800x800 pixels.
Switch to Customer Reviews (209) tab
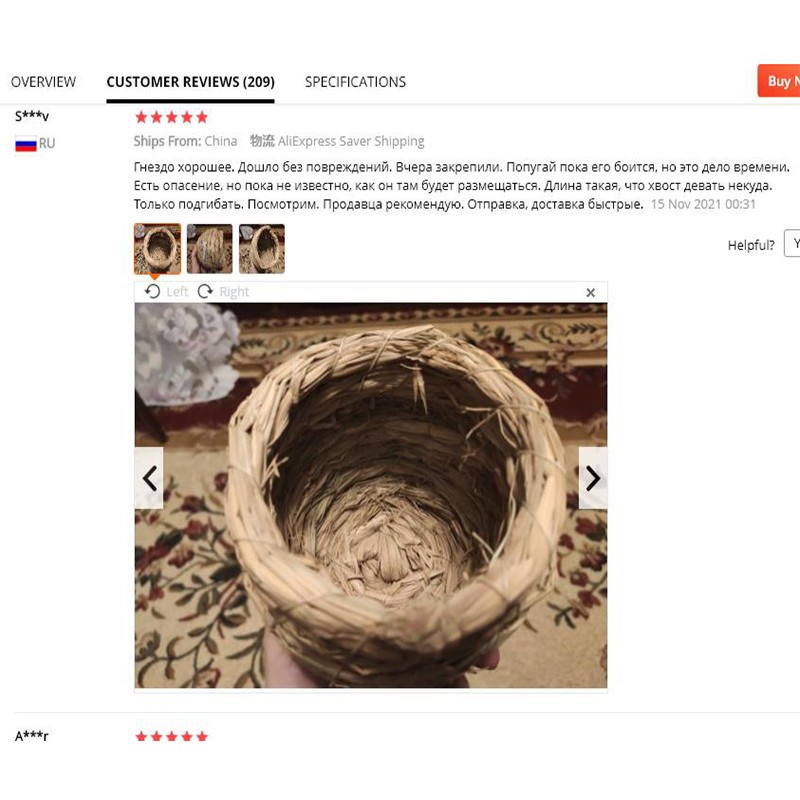[x=190, y=82]
